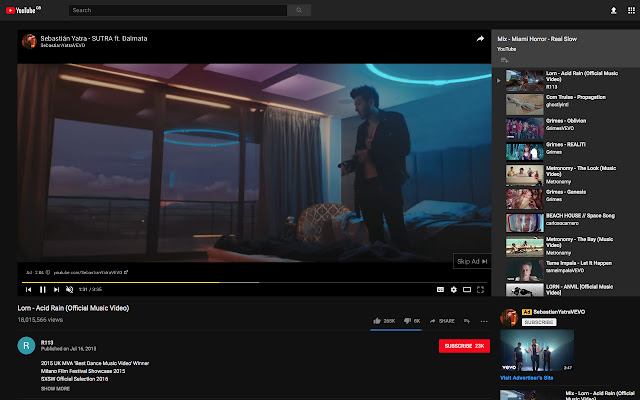
Task: Play BEACH HOUSE // Space Song from playlist
Action: pyautogui.click(x=565, y=222)
